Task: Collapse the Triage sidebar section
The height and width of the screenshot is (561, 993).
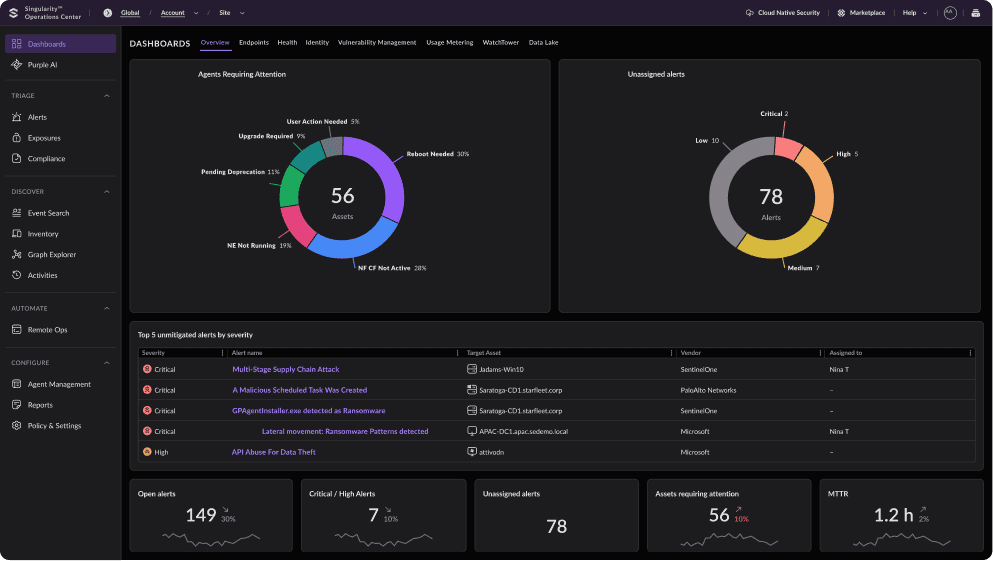Action: [107, 96]
